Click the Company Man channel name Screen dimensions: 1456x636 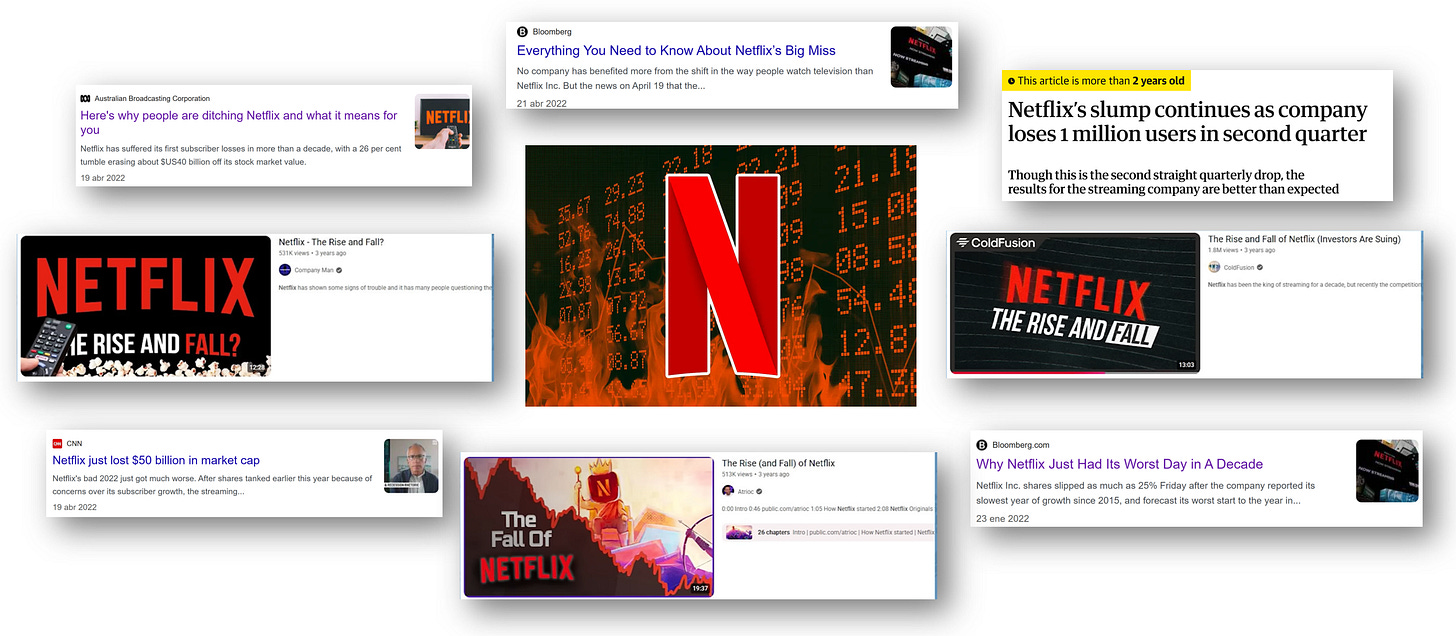click(x=314, y=270)
